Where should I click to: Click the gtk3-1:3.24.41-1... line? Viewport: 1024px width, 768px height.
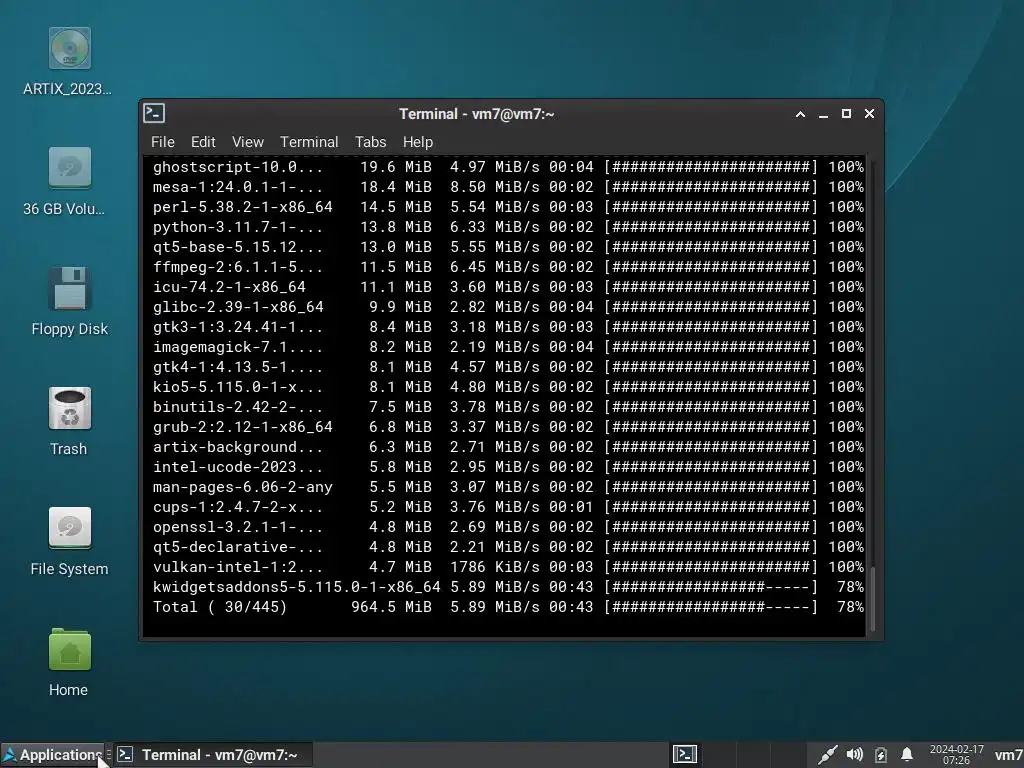[x=508, y=327]
